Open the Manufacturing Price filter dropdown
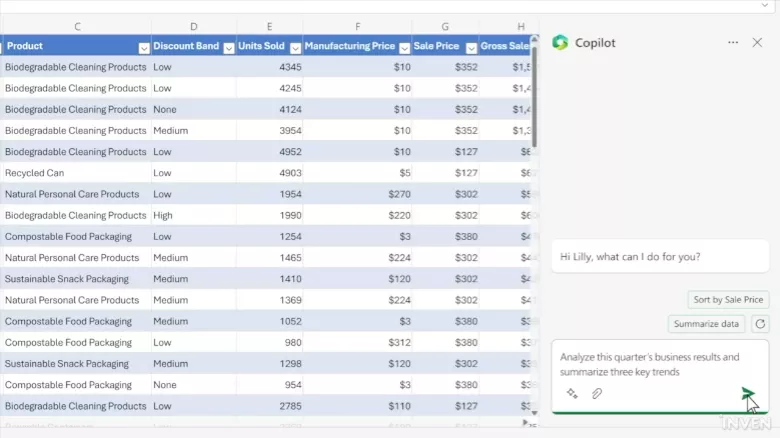The height and width of the screenshot is (438, 780). click(404, 47)
